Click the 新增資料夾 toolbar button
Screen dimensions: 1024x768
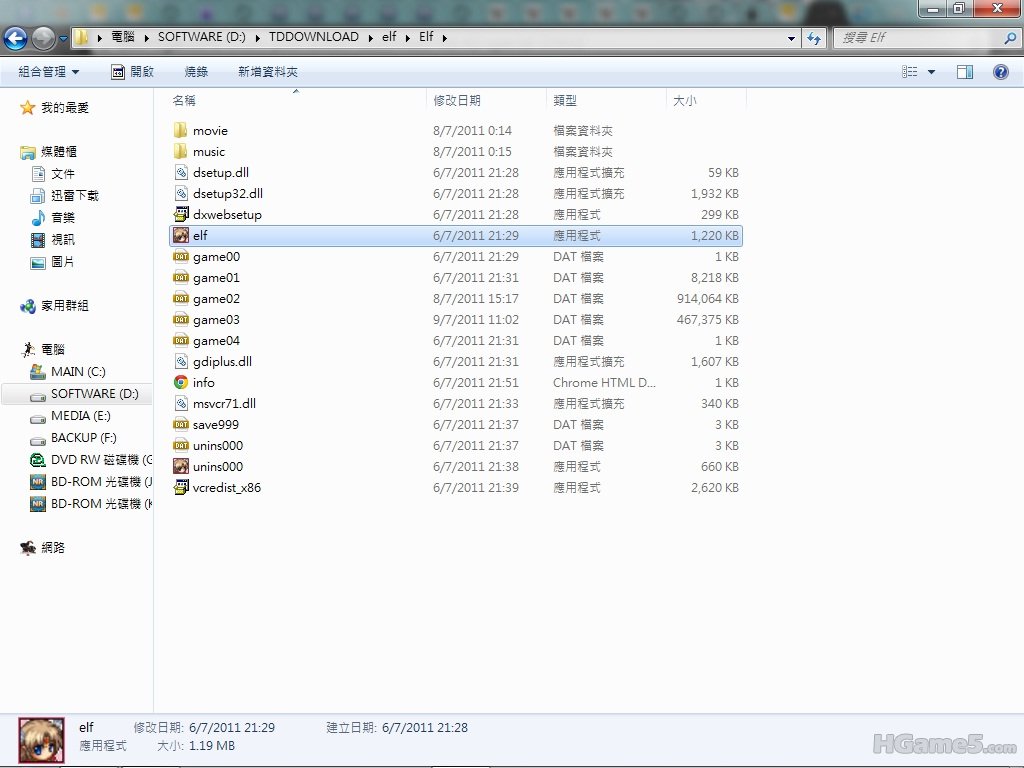(268, 72)
